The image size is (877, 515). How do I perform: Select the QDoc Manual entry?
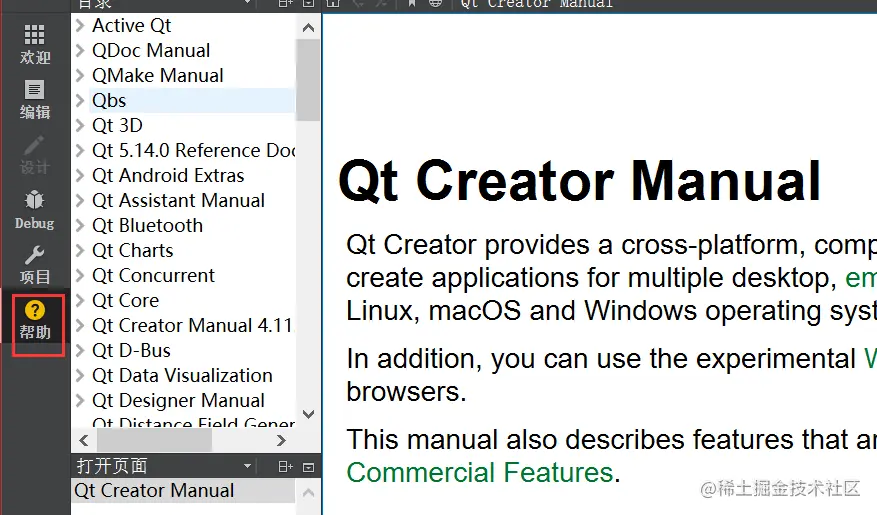click(151, 50)
